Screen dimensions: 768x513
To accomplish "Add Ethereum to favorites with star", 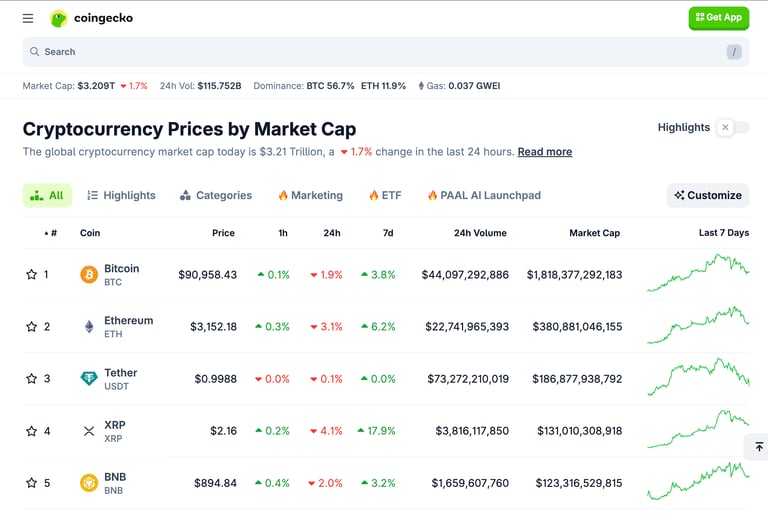I will point(31,327).
